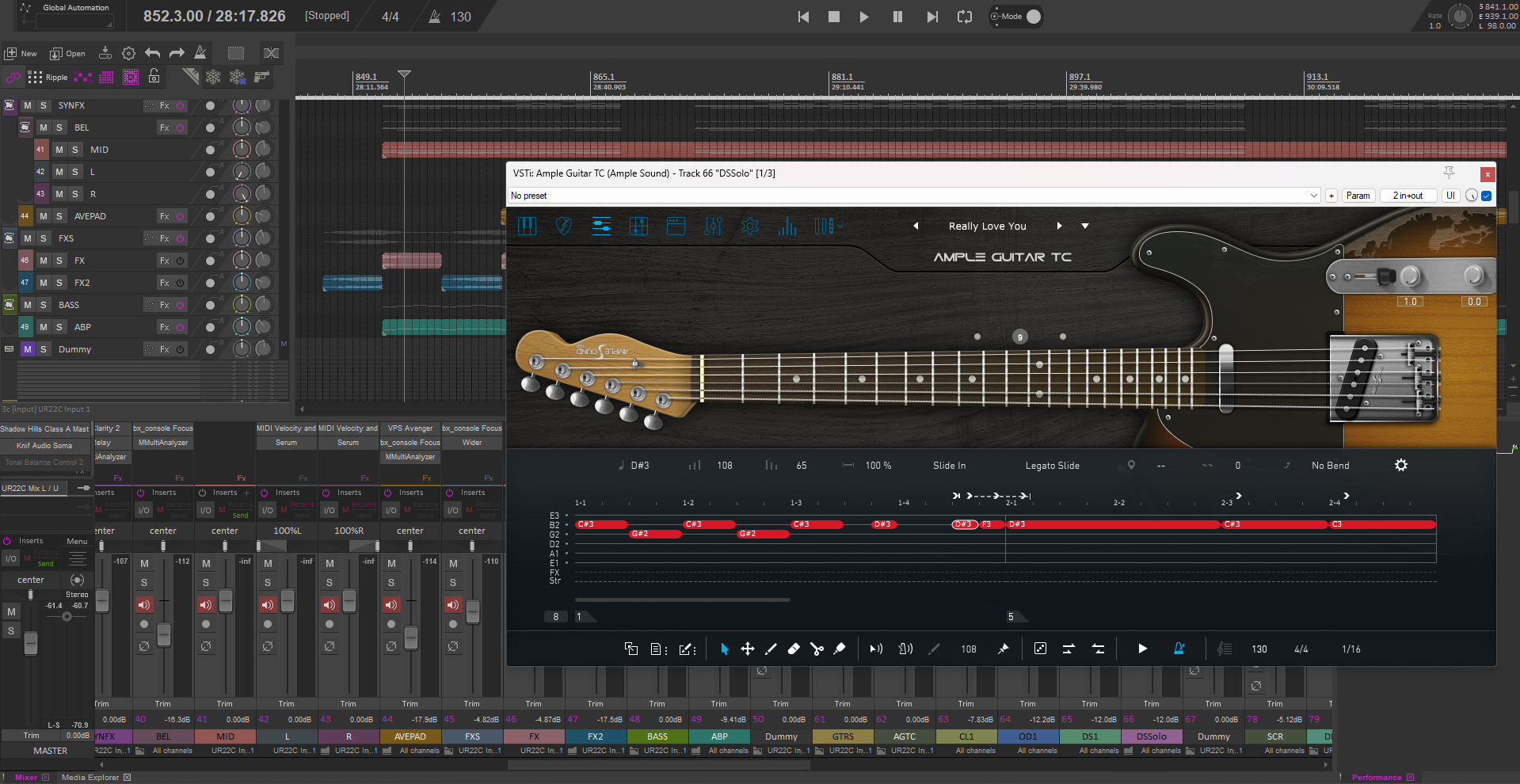
Task: Select previous preset arrow before Really Love You
Action: (916, 226)
